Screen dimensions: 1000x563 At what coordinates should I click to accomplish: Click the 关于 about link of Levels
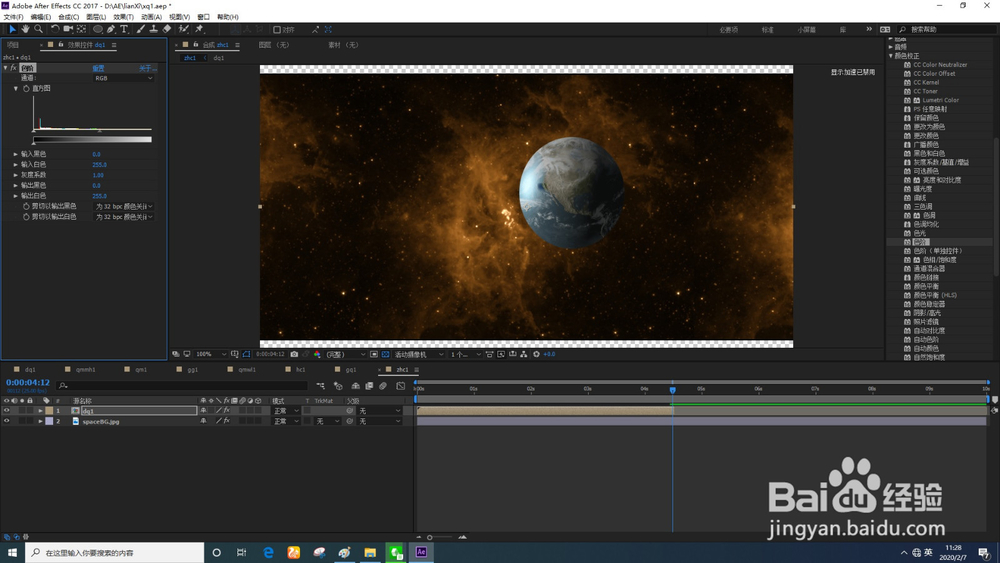148,68
